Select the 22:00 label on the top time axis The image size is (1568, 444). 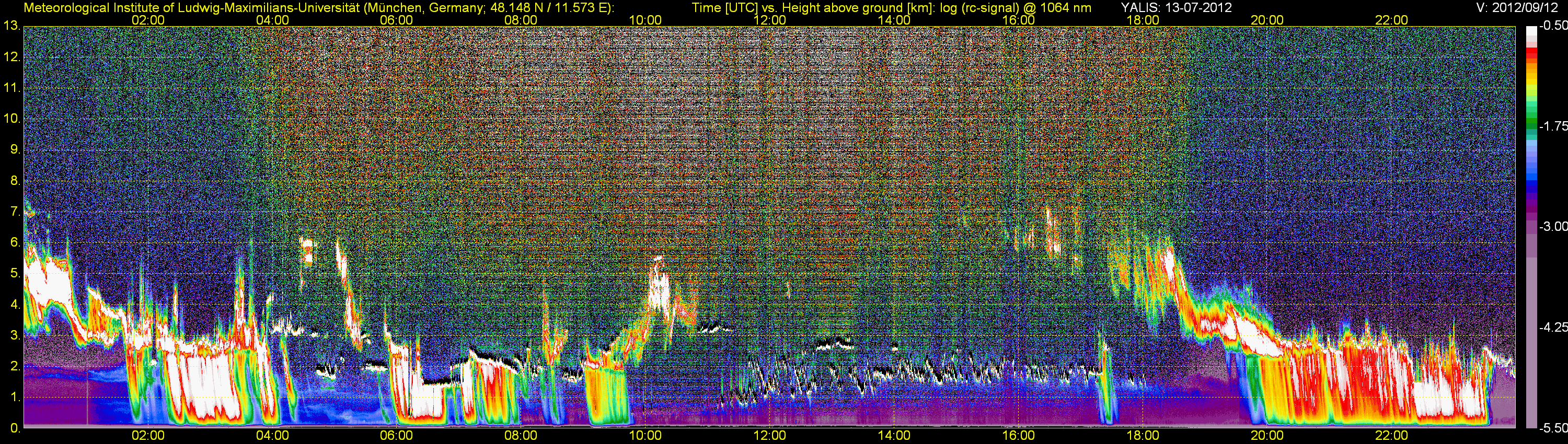[x=1391, y=20]
